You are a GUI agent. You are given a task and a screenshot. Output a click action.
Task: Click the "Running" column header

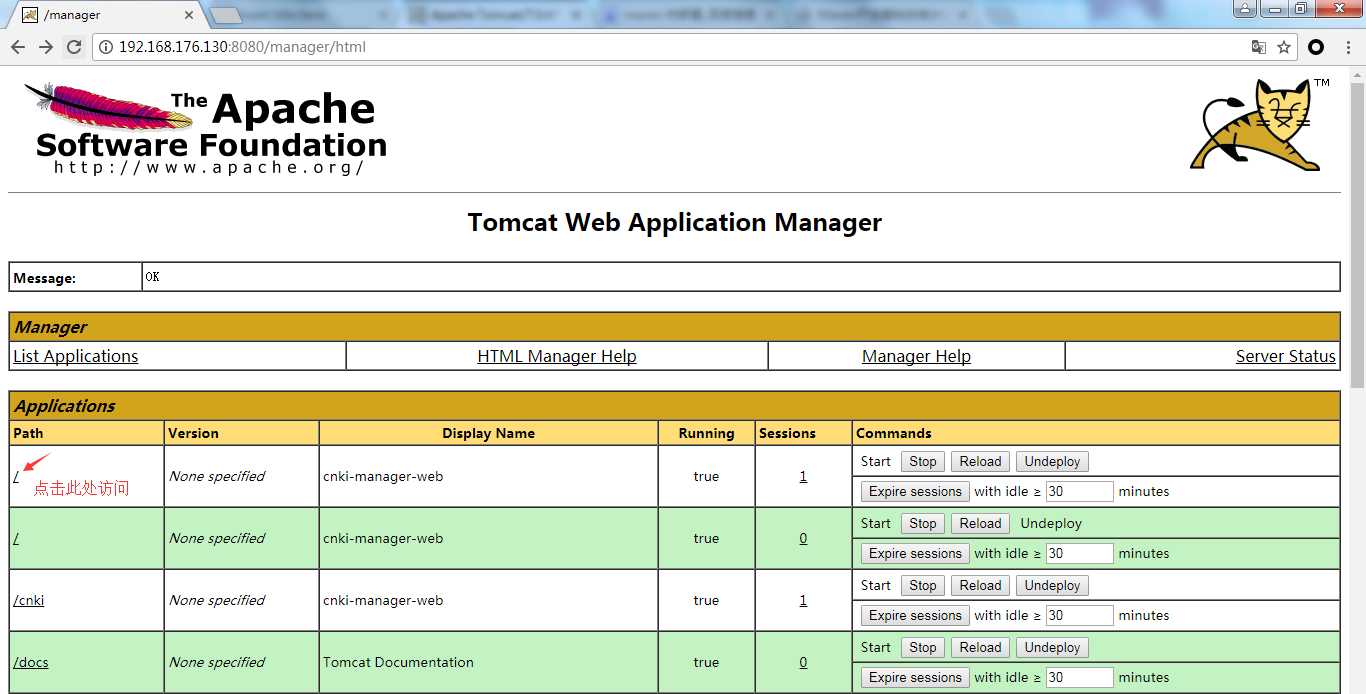[x=706, y=433]
